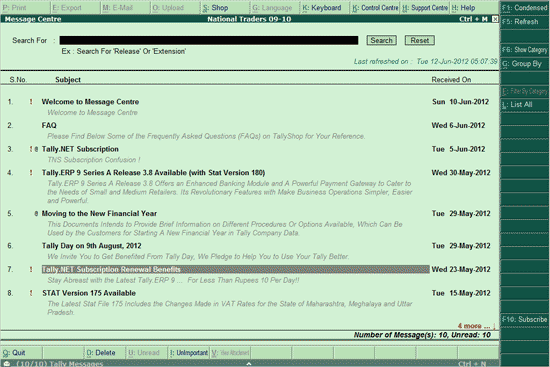Open Tally Day on 9th August, 2012 message
The image size is (550, 367).
click(x=92, y=246)
